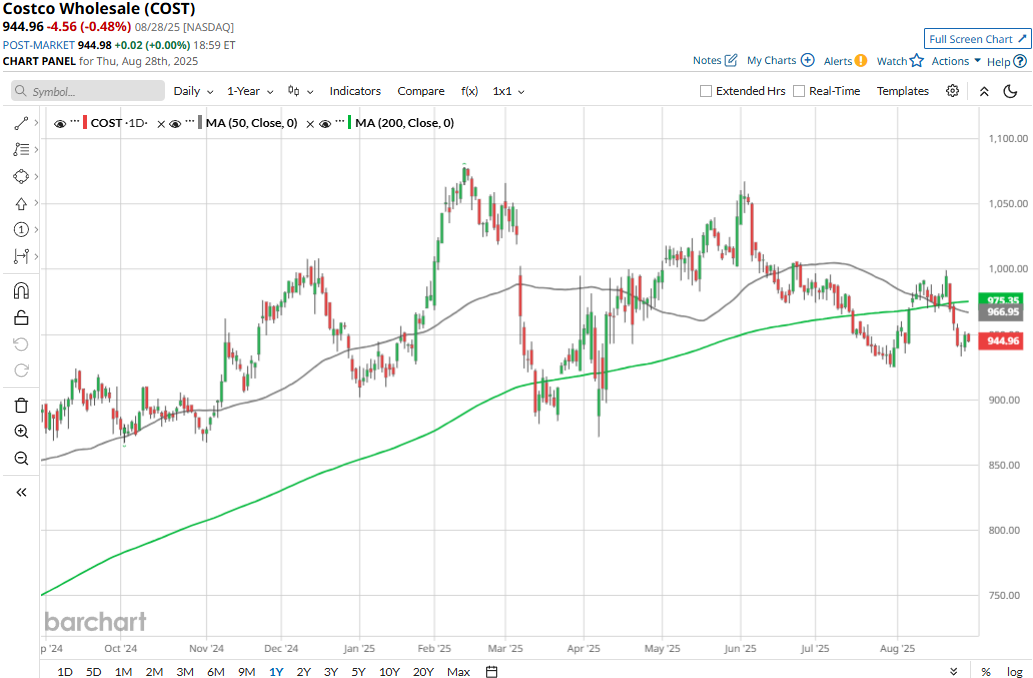
Task: Enable Real-Time checkbox
Action: point(798,91)
